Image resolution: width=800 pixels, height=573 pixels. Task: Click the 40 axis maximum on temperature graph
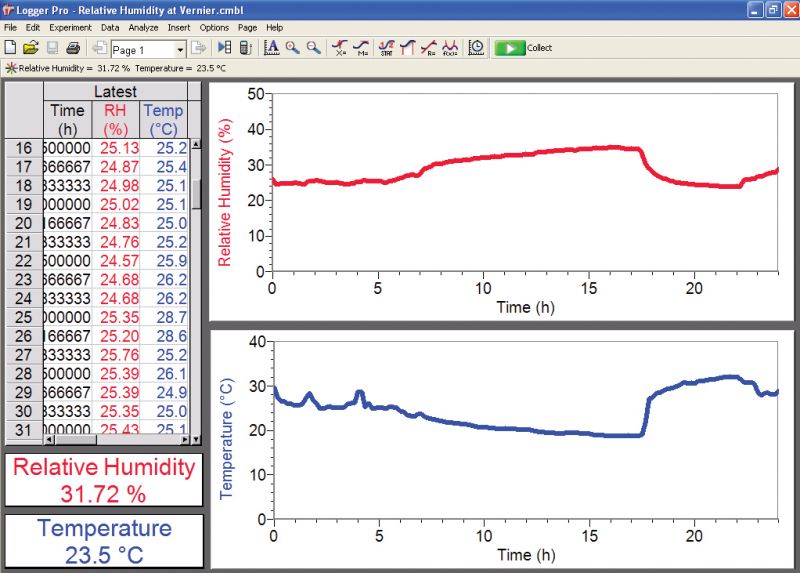(257, 341)
